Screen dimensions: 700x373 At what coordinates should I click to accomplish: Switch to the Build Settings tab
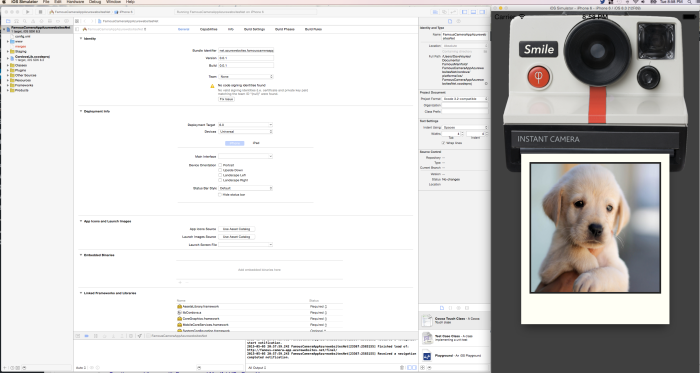coord(254,29)
